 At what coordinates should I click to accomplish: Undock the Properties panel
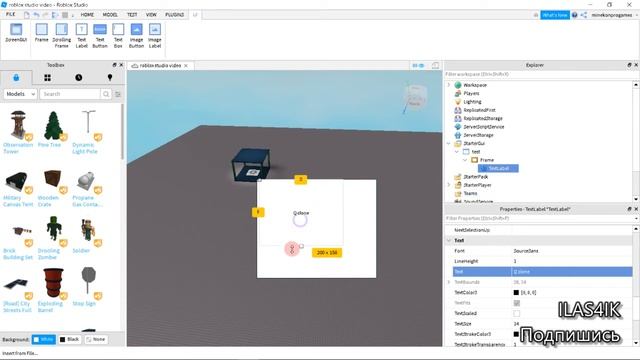629,209
